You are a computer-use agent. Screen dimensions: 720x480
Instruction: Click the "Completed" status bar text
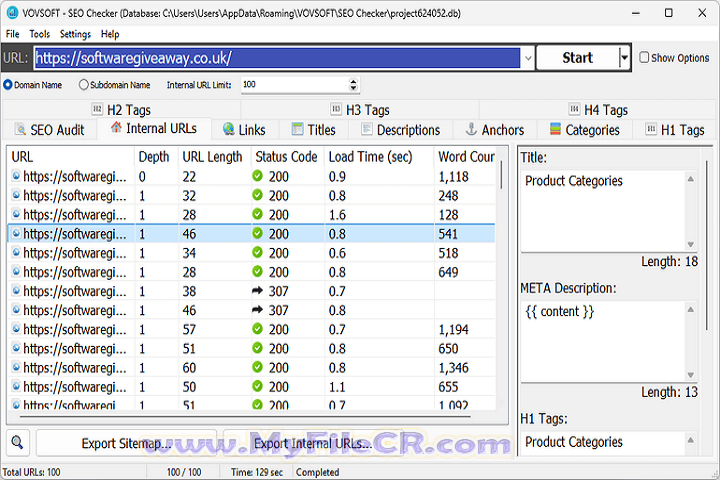point(317,472)
